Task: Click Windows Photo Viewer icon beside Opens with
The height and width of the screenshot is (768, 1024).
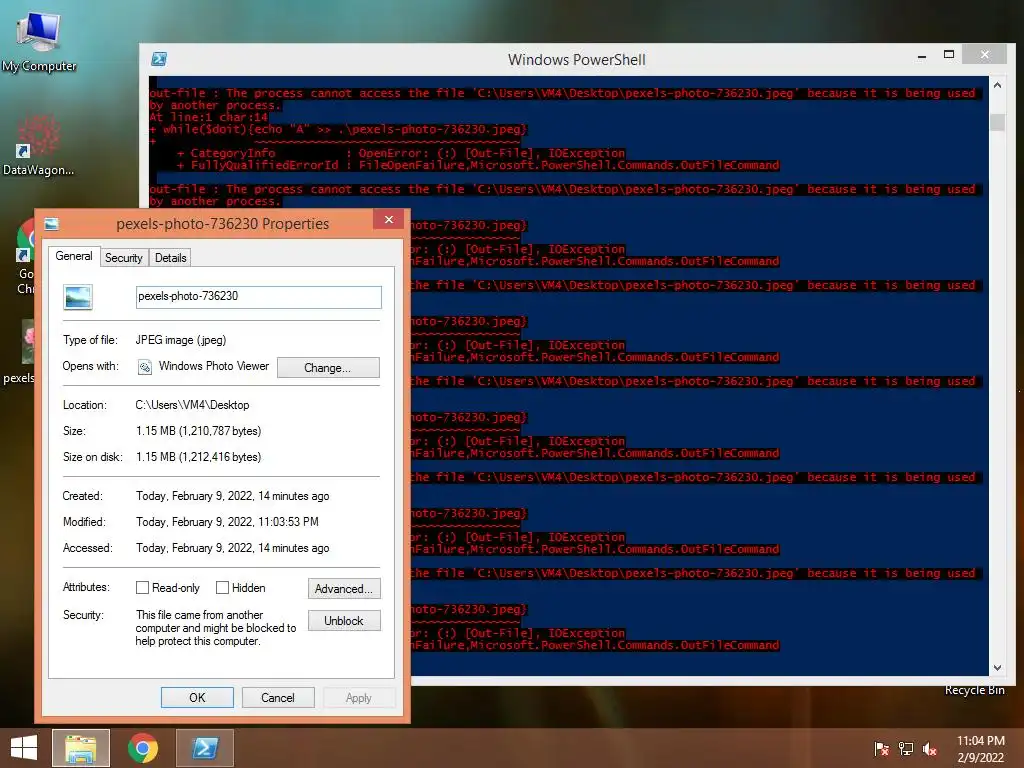Action: [x=145, y=367]
